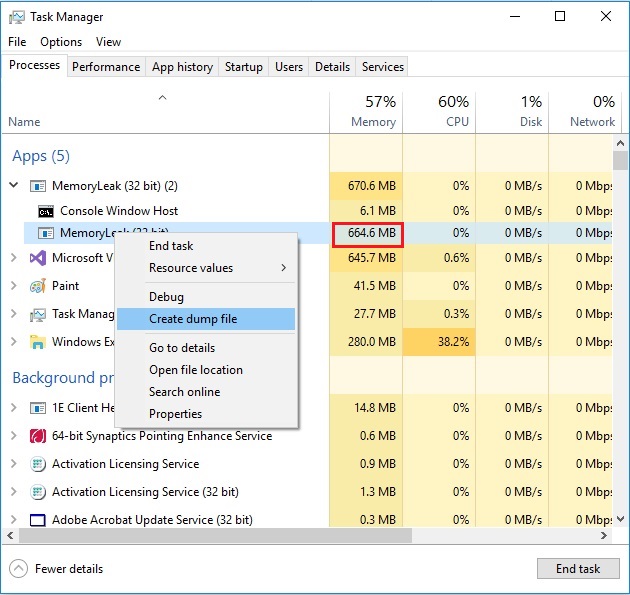Click the Activation Licensing Service icon

(x=38, y=464)
